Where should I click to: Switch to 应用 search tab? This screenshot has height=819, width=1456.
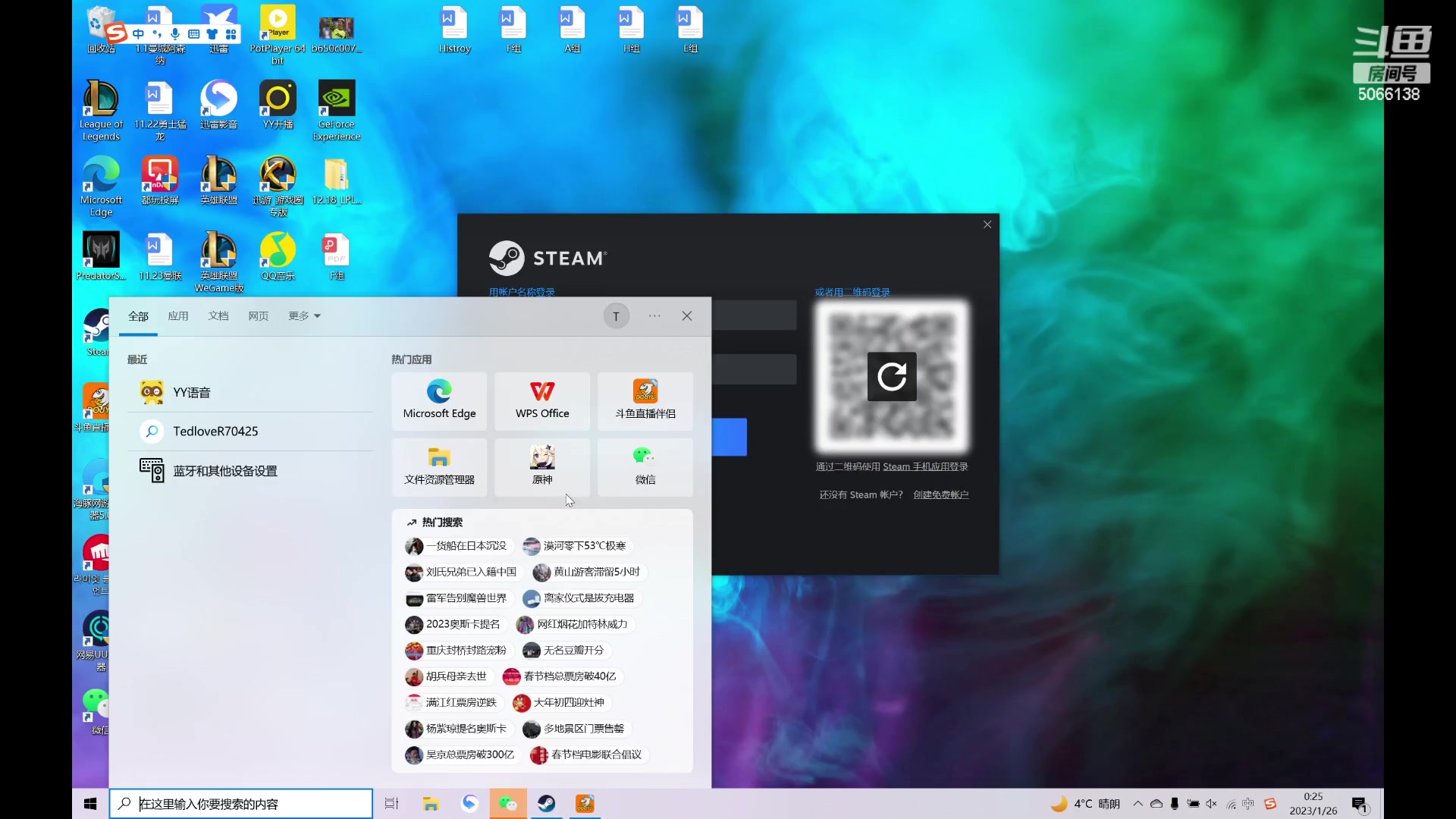(178, 316)
